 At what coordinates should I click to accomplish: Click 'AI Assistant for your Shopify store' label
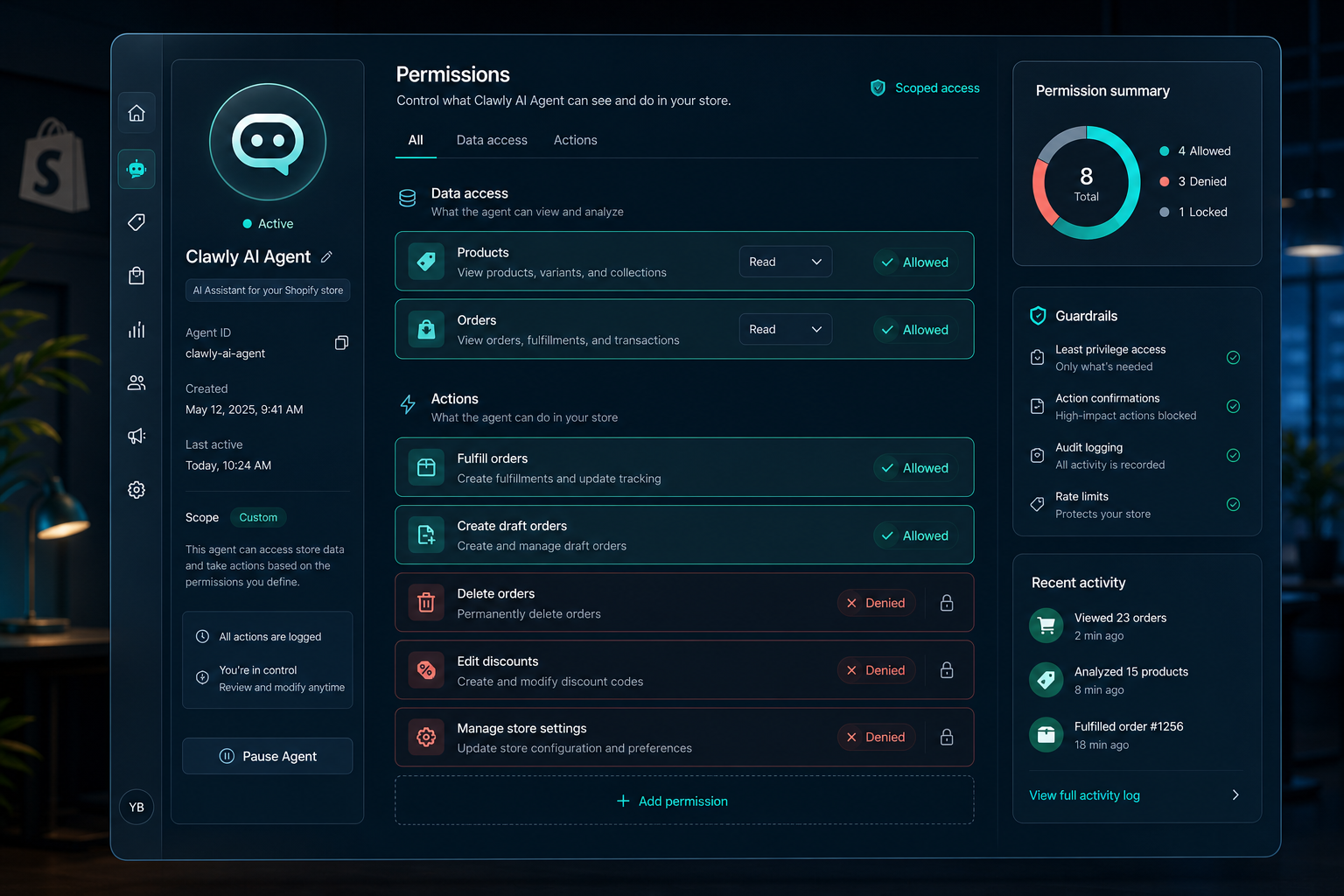click(268, 290)
